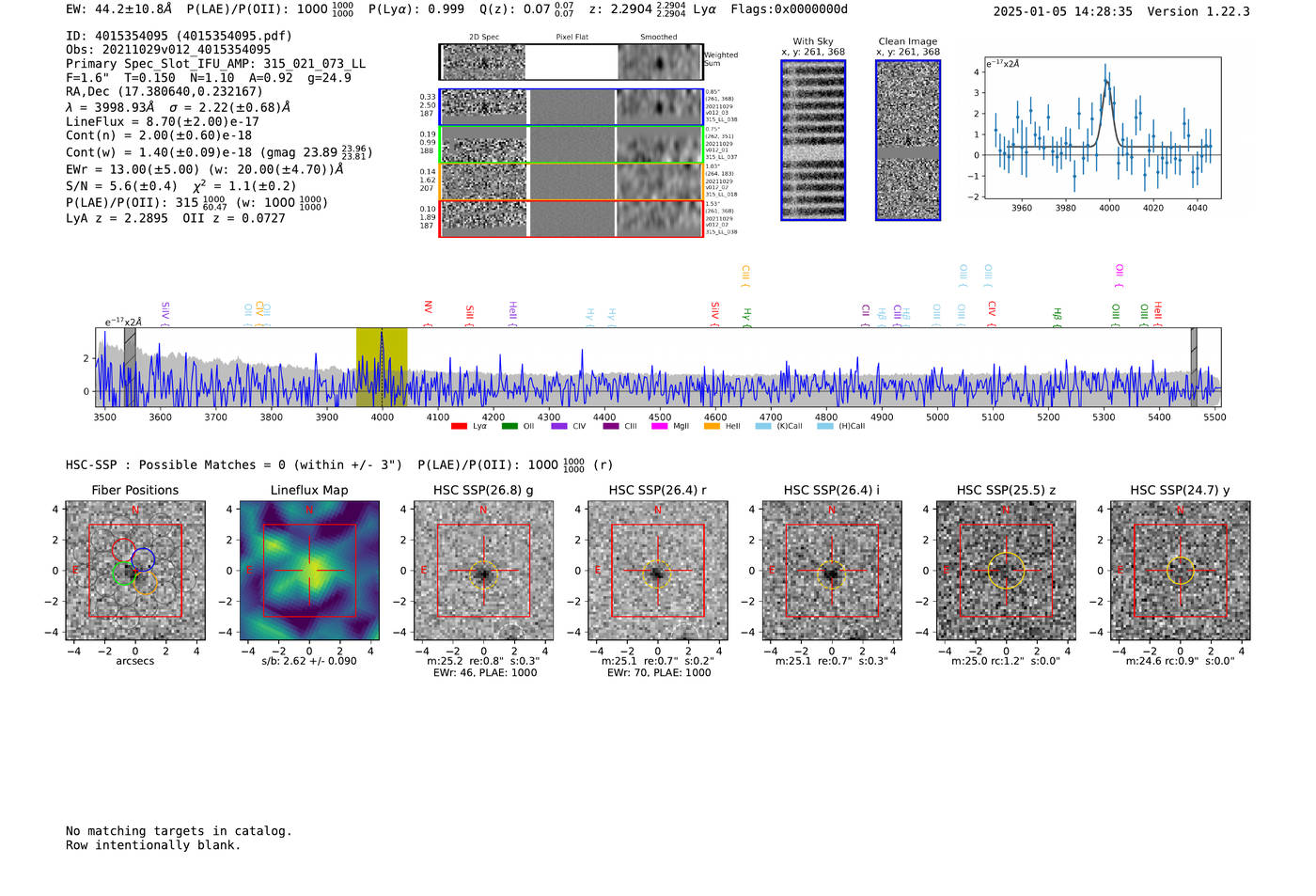
Task: Open the HSC SSP(25.5) z image
Action: coord(1007,571)
